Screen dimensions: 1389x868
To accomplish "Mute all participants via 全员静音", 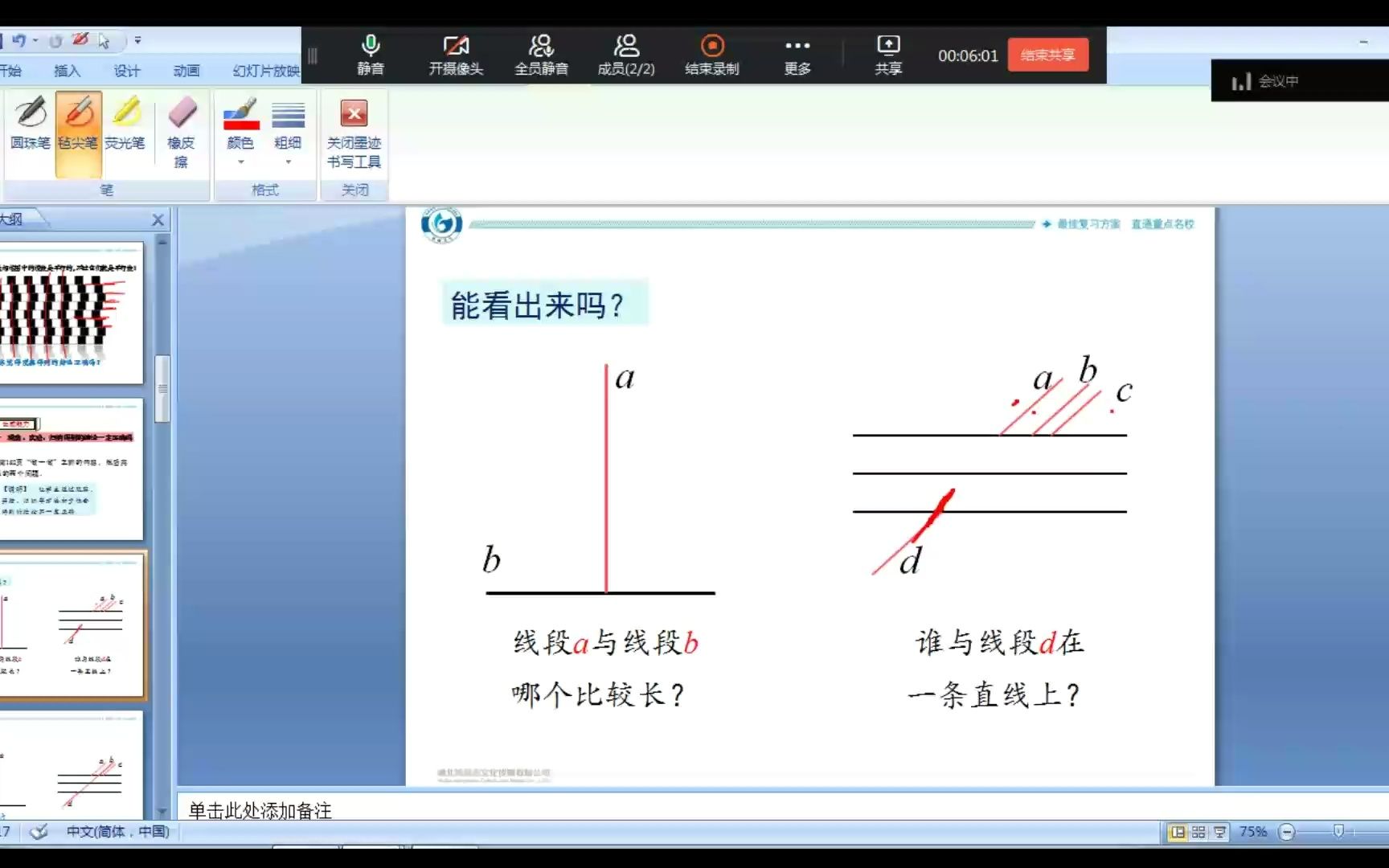I will (541, 54).
